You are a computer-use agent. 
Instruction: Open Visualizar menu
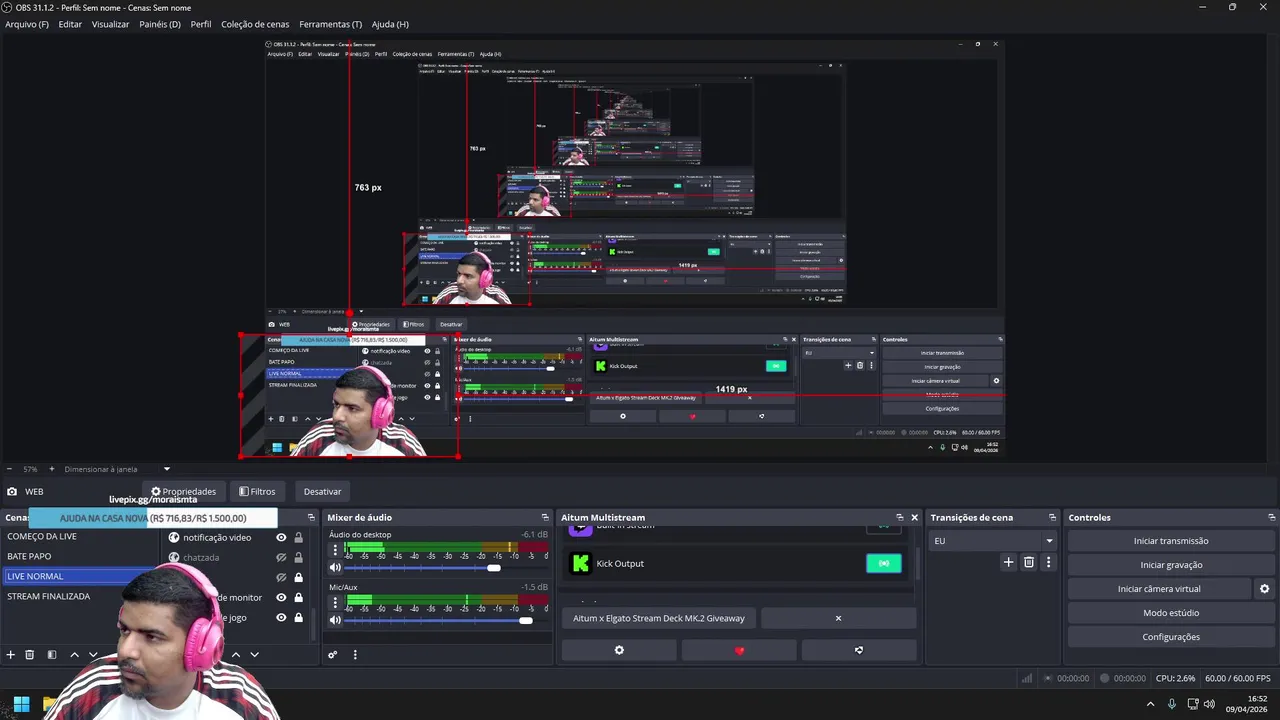pos(110,24)
